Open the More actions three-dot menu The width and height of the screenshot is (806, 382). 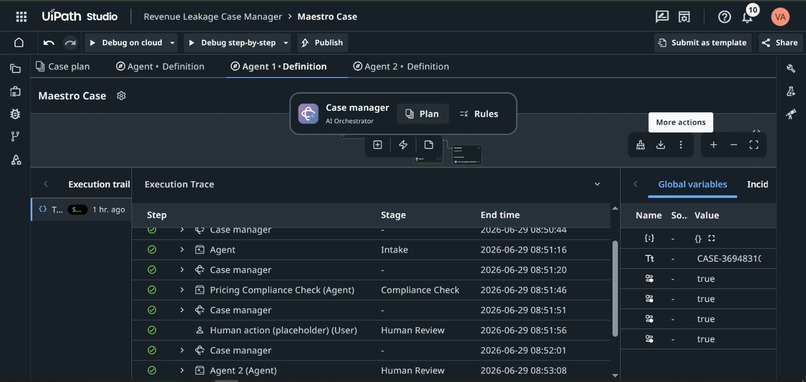[x=681, y=145]
